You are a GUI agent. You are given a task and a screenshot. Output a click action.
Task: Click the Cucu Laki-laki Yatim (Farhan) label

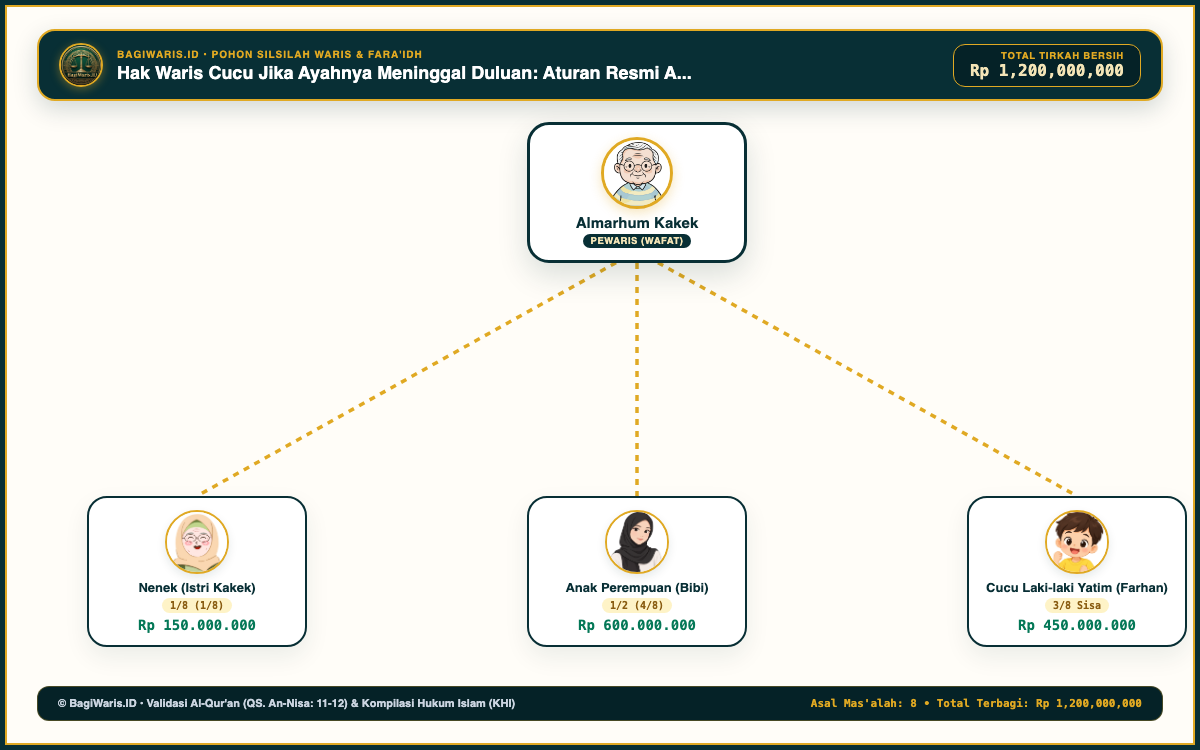point(1077,588)
